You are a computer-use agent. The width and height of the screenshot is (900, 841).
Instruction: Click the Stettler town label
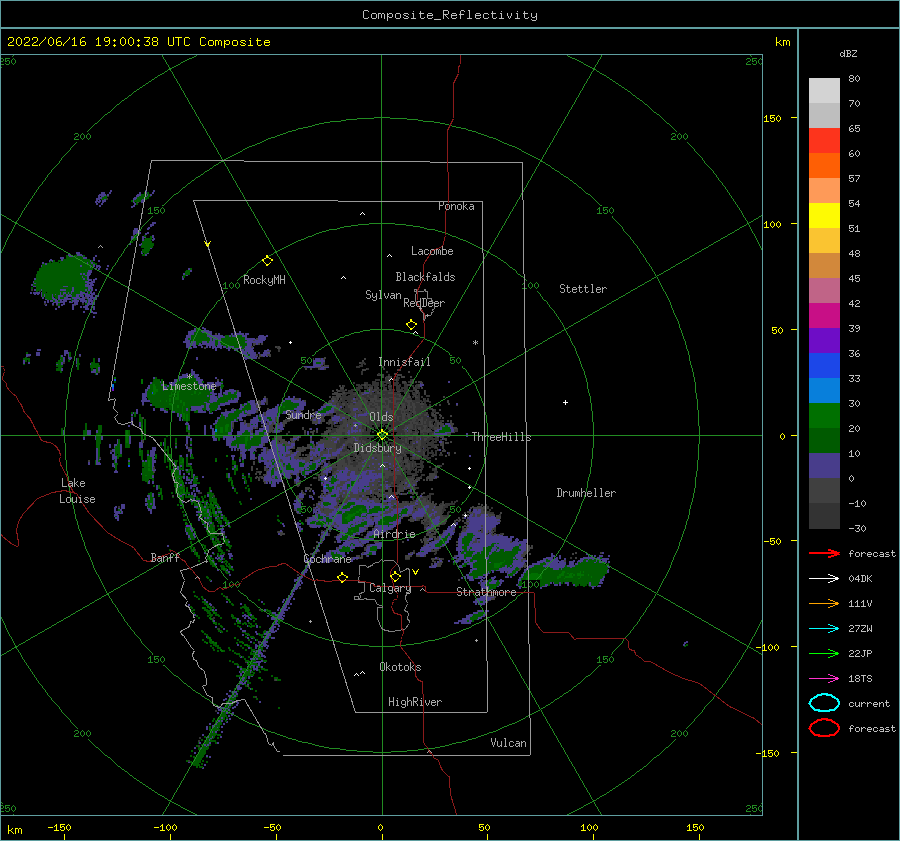click(583, 289)
